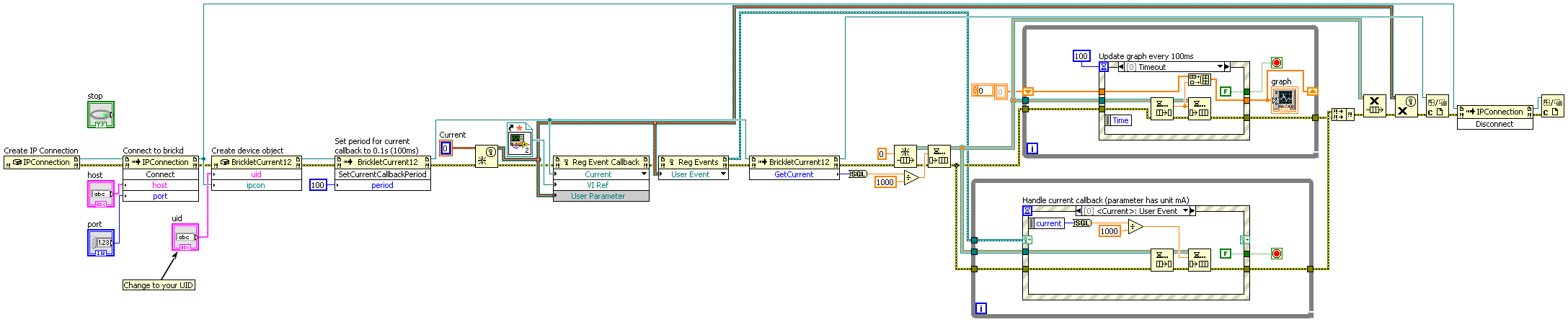1568x322 pixels.
Task: Click the uid input row of BrickletCurrent12
Action: tap(257, 174)
